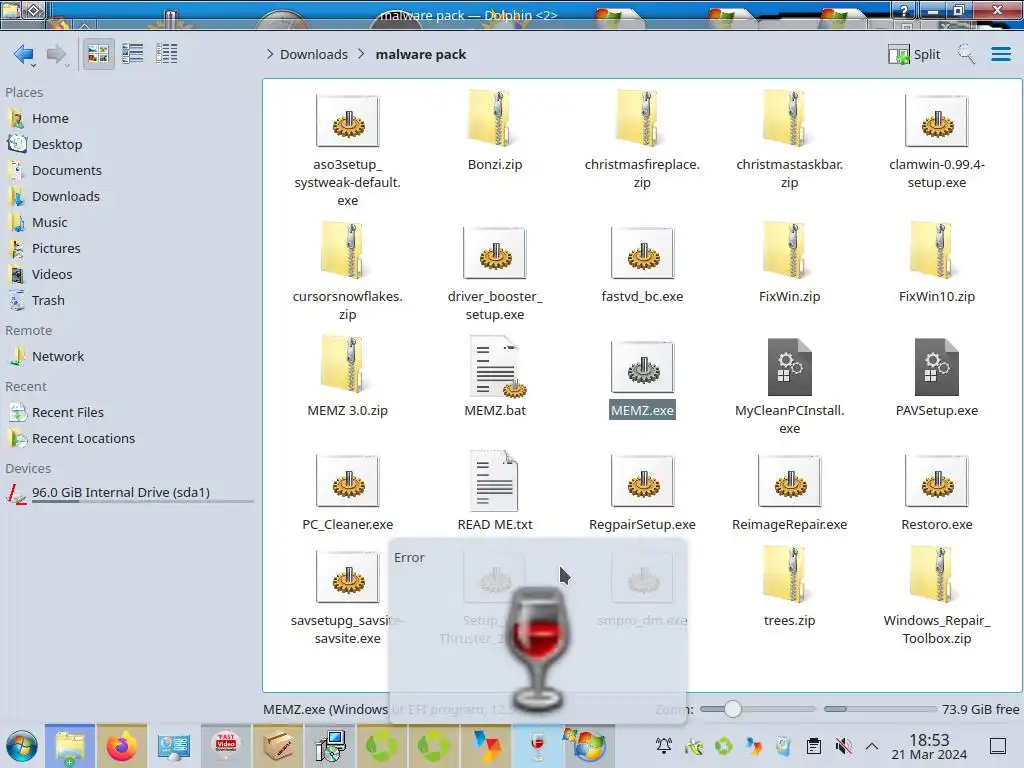This screenshot has width=1024, height=768.
Task: Switch to Compact view mode
Action: pyautogui.click(x=133, y=54)
